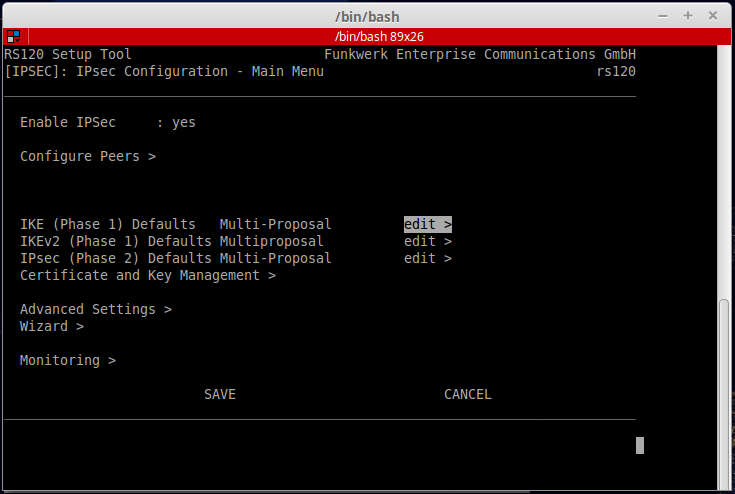The image size is (735, 494).
Task: Launch the IPsec Wizard
Action: pos(52,326)
